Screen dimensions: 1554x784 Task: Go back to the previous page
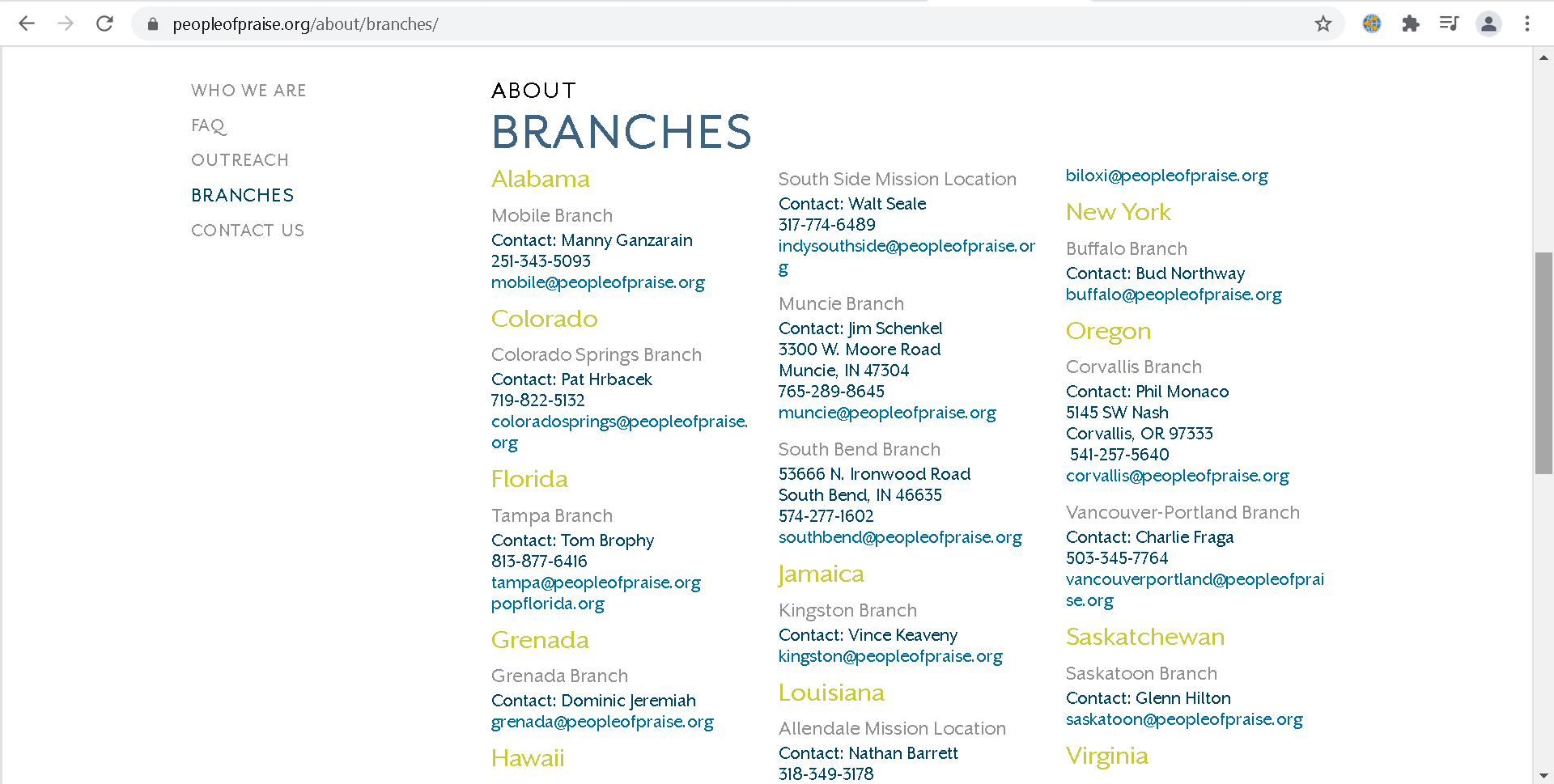(27, 24)
